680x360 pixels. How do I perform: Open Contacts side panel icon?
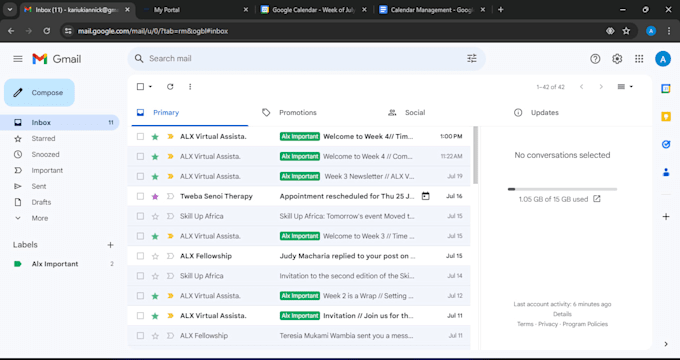coord(666,172)
